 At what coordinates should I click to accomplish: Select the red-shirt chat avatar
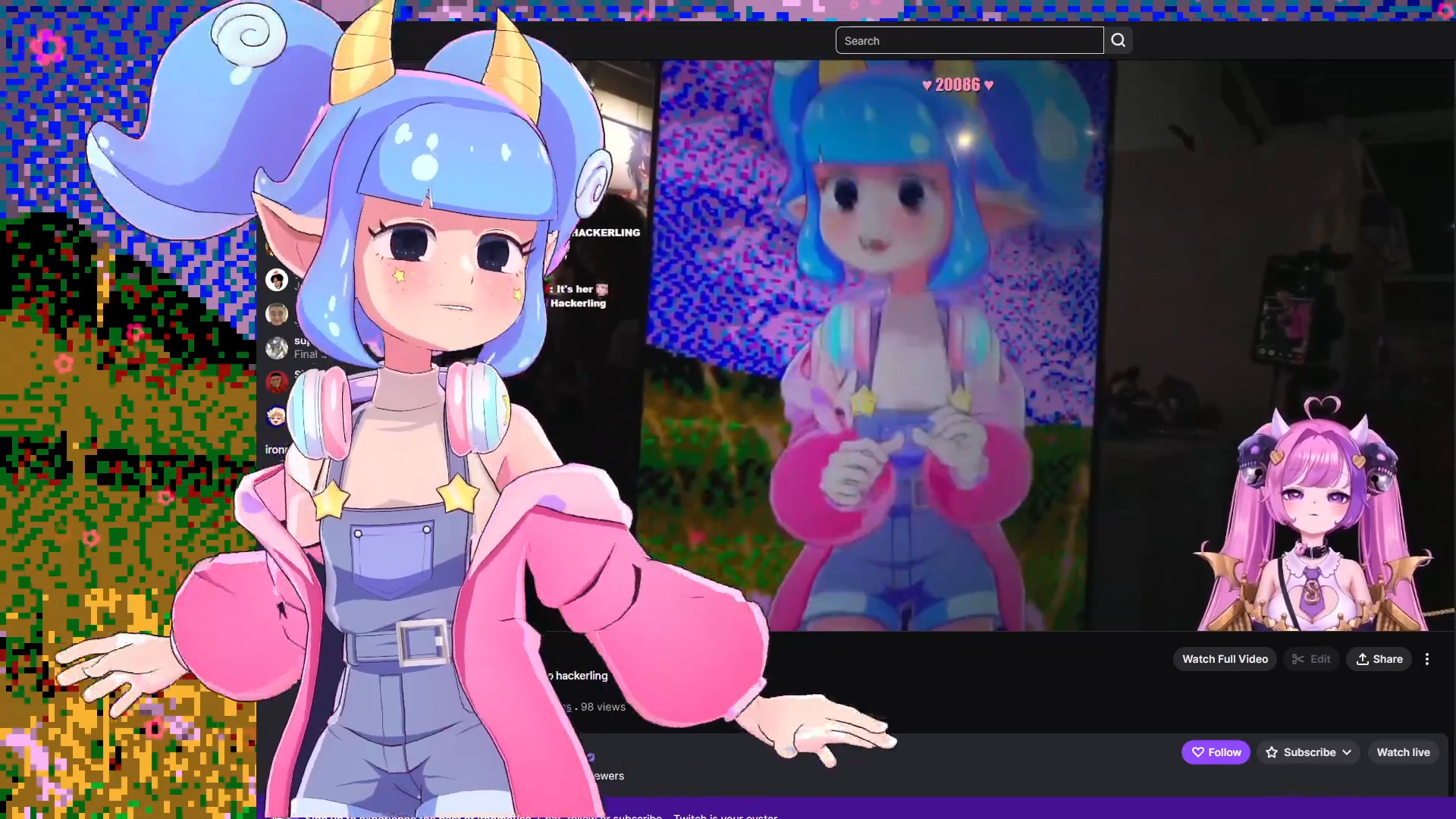point(277,381)
